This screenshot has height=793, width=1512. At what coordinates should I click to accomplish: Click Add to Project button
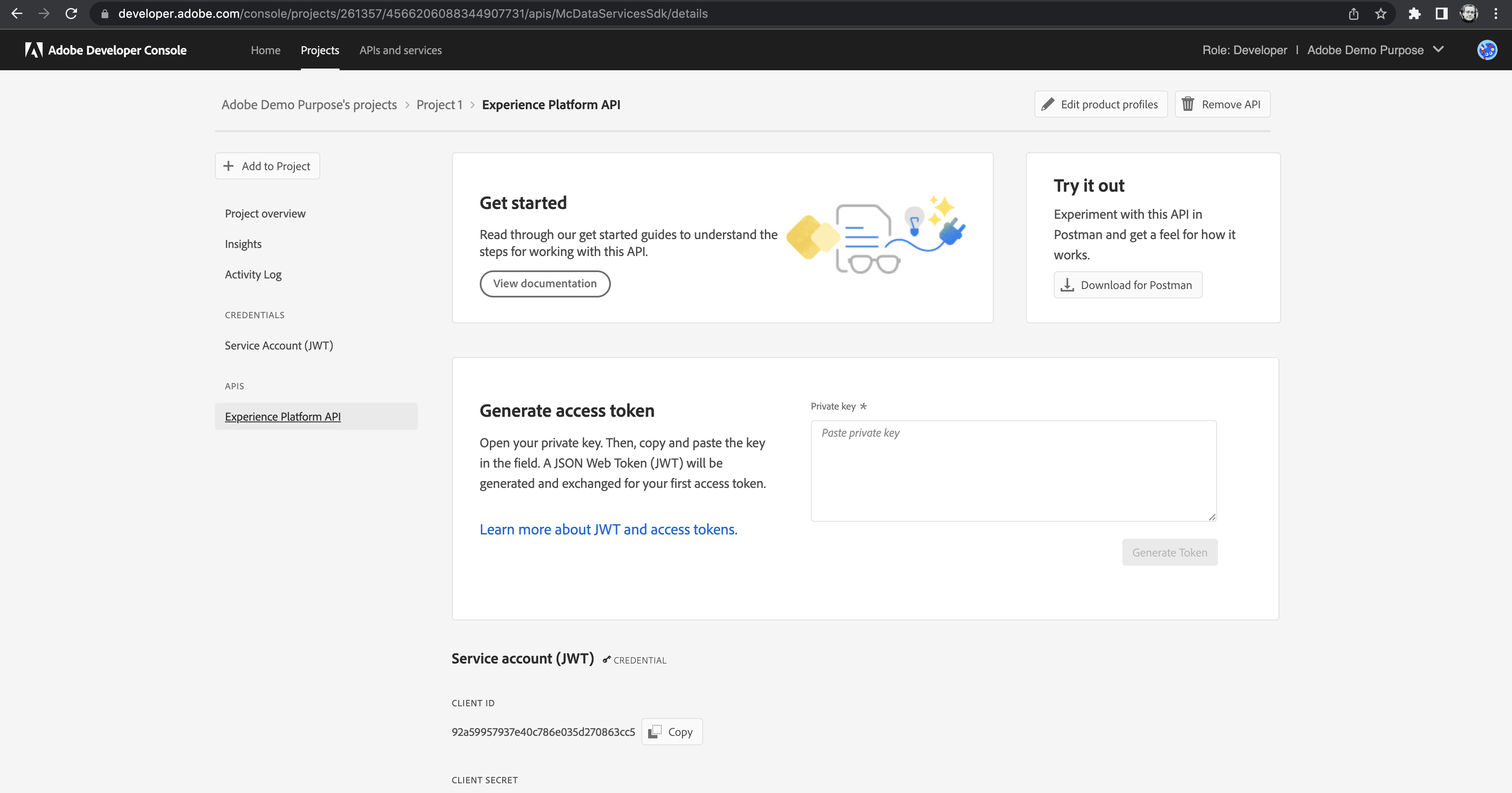pos(267,166)
